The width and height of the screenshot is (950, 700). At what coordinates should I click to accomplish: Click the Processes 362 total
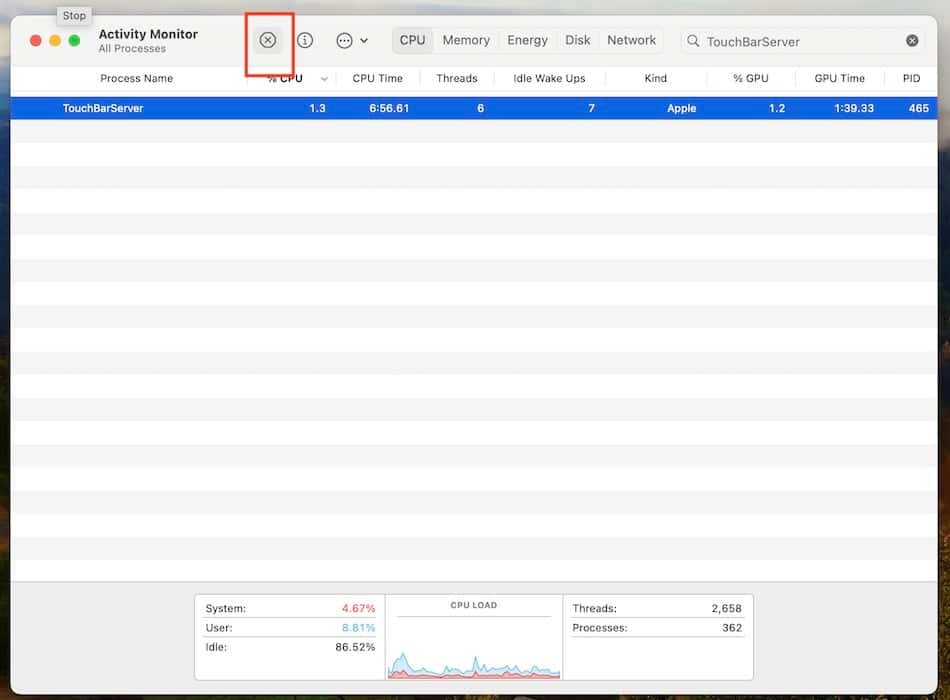coord(657,627)
